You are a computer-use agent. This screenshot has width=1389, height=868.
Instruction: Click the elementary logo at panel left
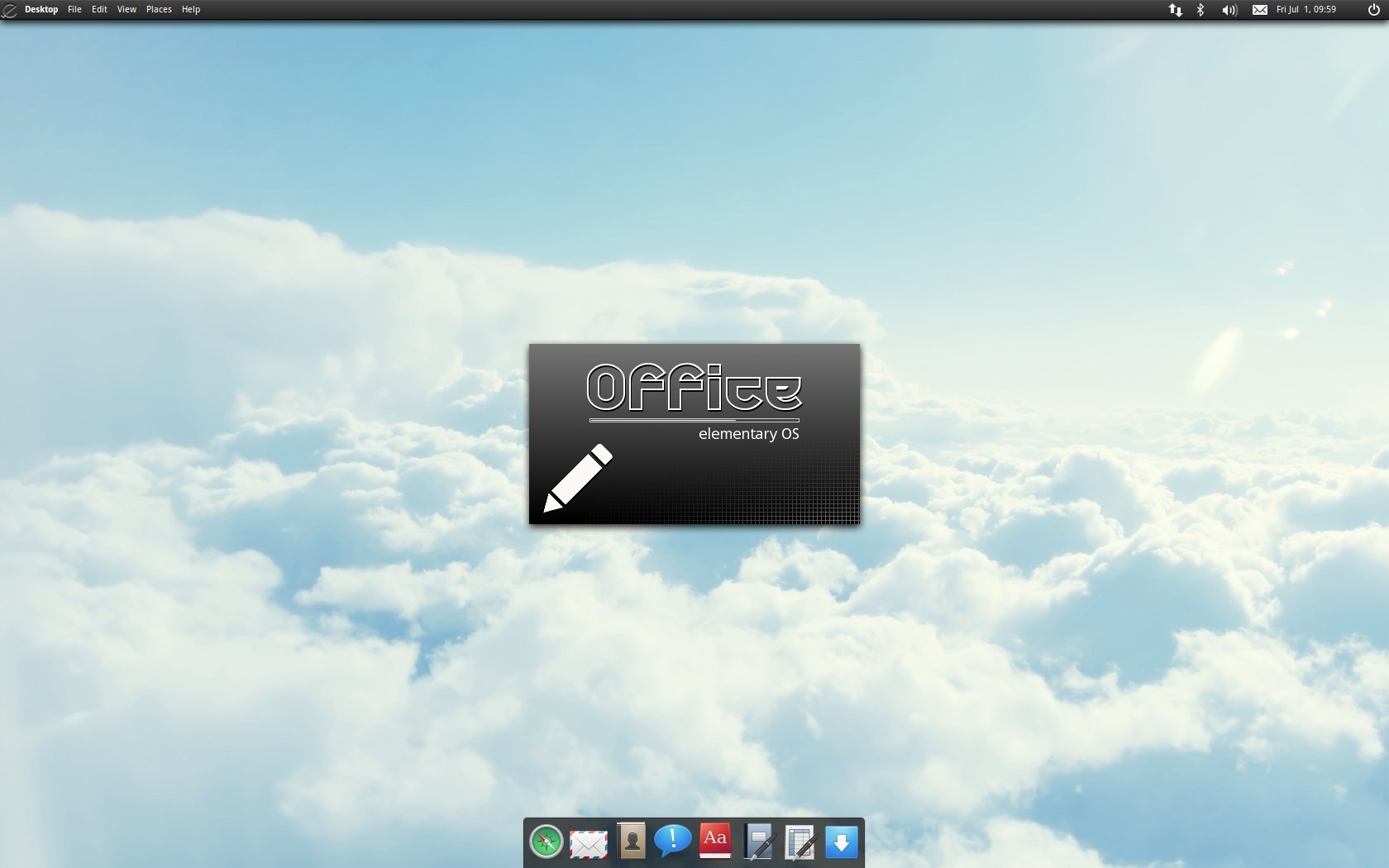[10, 10]
